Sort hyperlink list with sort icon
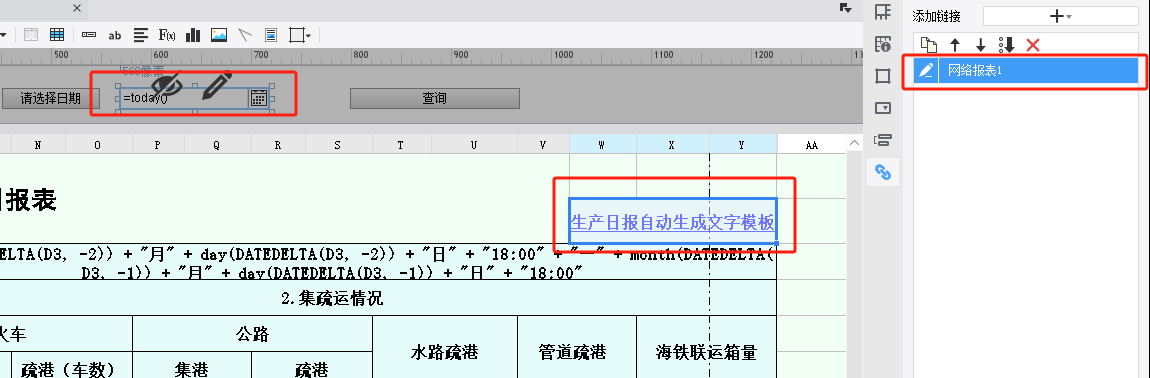 [x=1006, y=45]
